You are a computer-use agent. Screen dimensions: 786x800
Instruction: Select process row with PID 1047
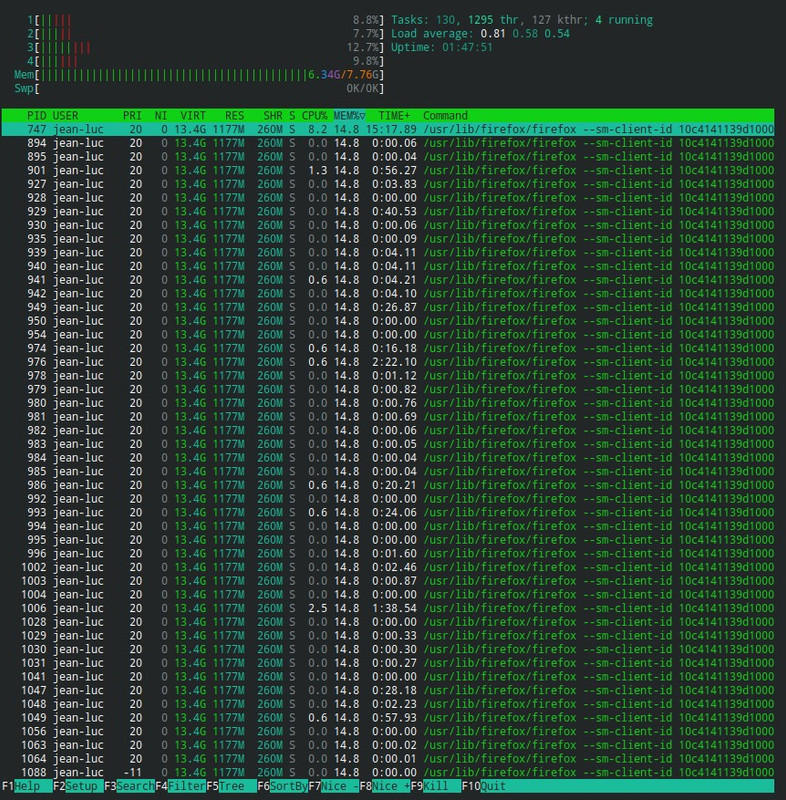pyautogui.click(x=388, y=690)
